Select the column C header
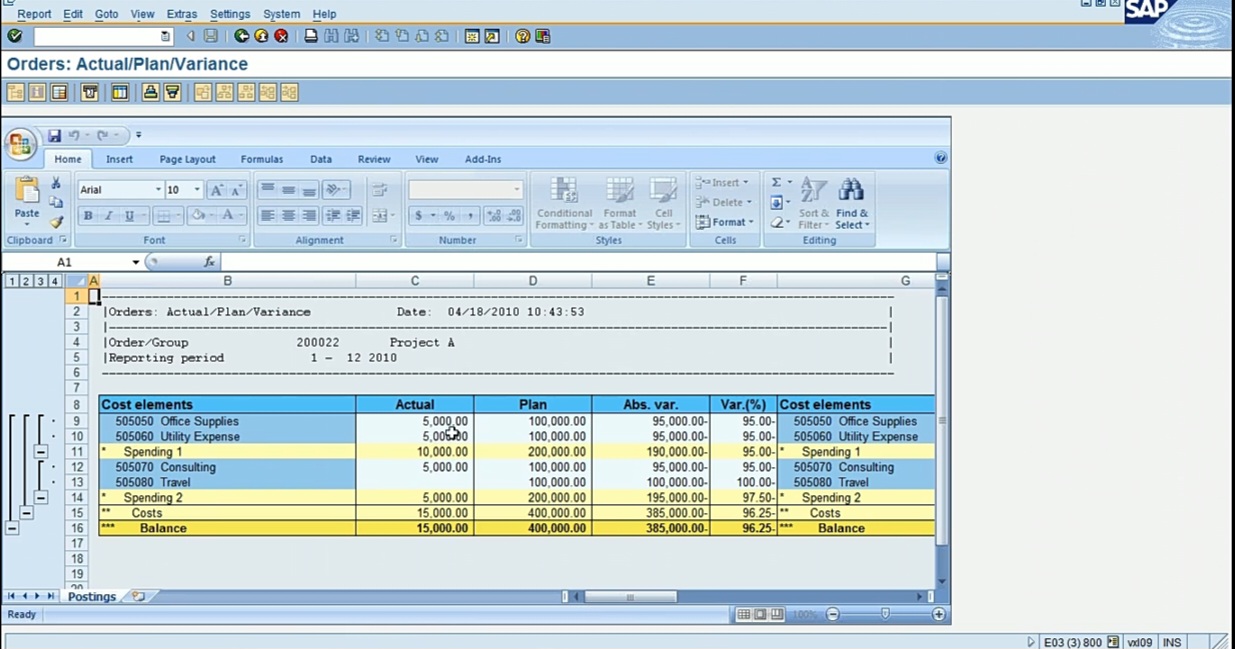 tap(415, 281)
